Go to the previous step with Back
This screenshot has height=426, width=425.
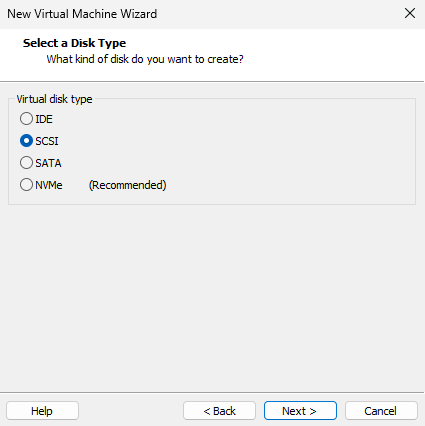pyautogui.click(x=219, y=411)
